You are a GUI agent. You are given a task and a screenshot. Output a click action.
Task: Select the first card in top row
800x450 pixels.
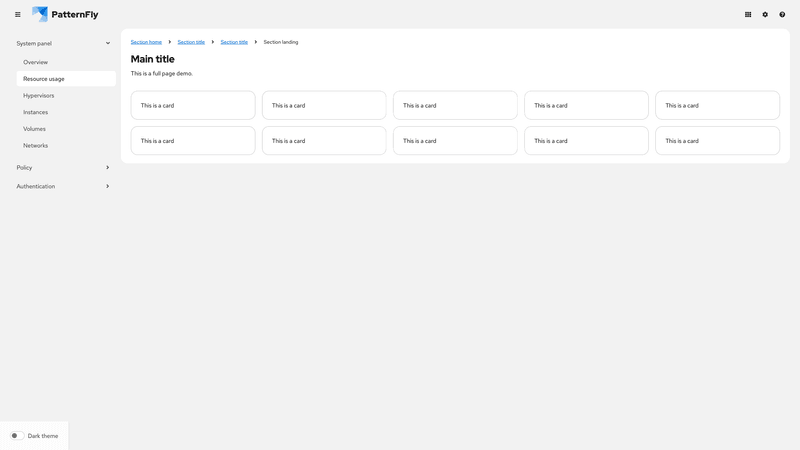(193, 105)
